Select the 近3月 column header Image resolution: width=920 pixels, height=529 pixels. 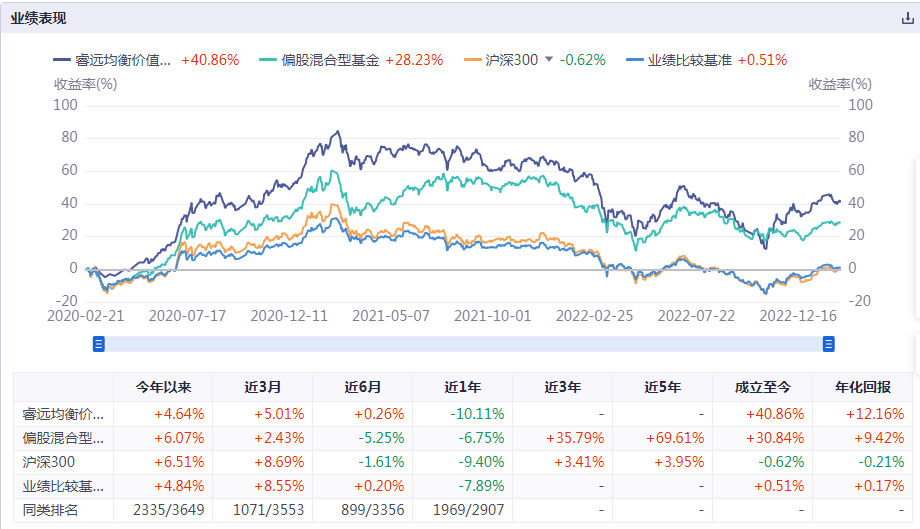262,387
